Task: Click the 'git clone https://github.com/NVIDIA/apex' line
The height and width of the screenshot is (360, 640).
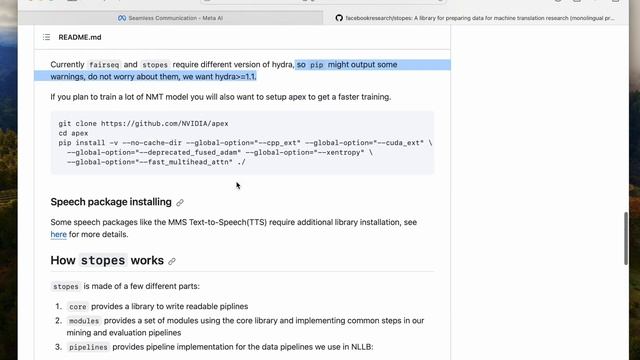Action: click(x=143, y=124)
